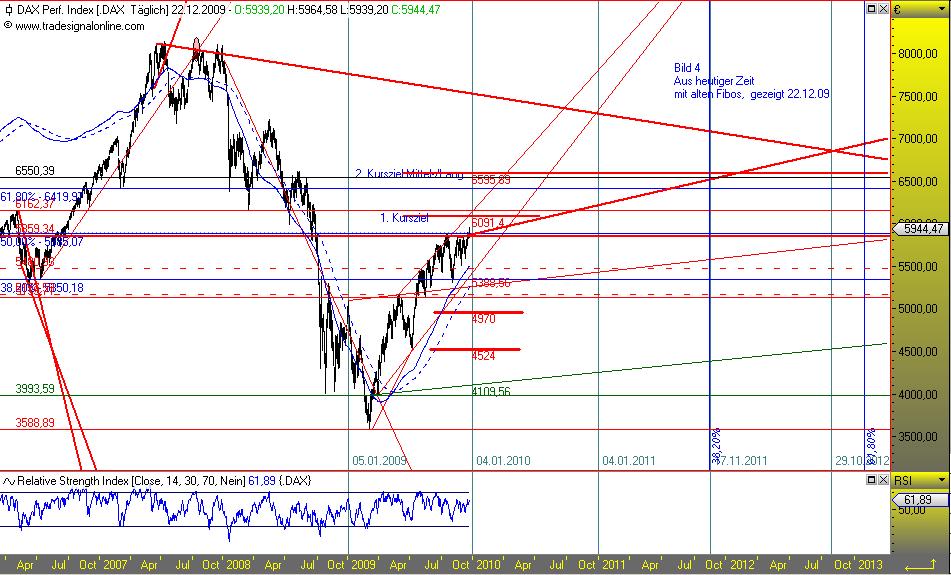Click the 8000,00 price axis label
The height and width of the screenshot is (575, 951).
pyautogui.click(x=918, y=53)
